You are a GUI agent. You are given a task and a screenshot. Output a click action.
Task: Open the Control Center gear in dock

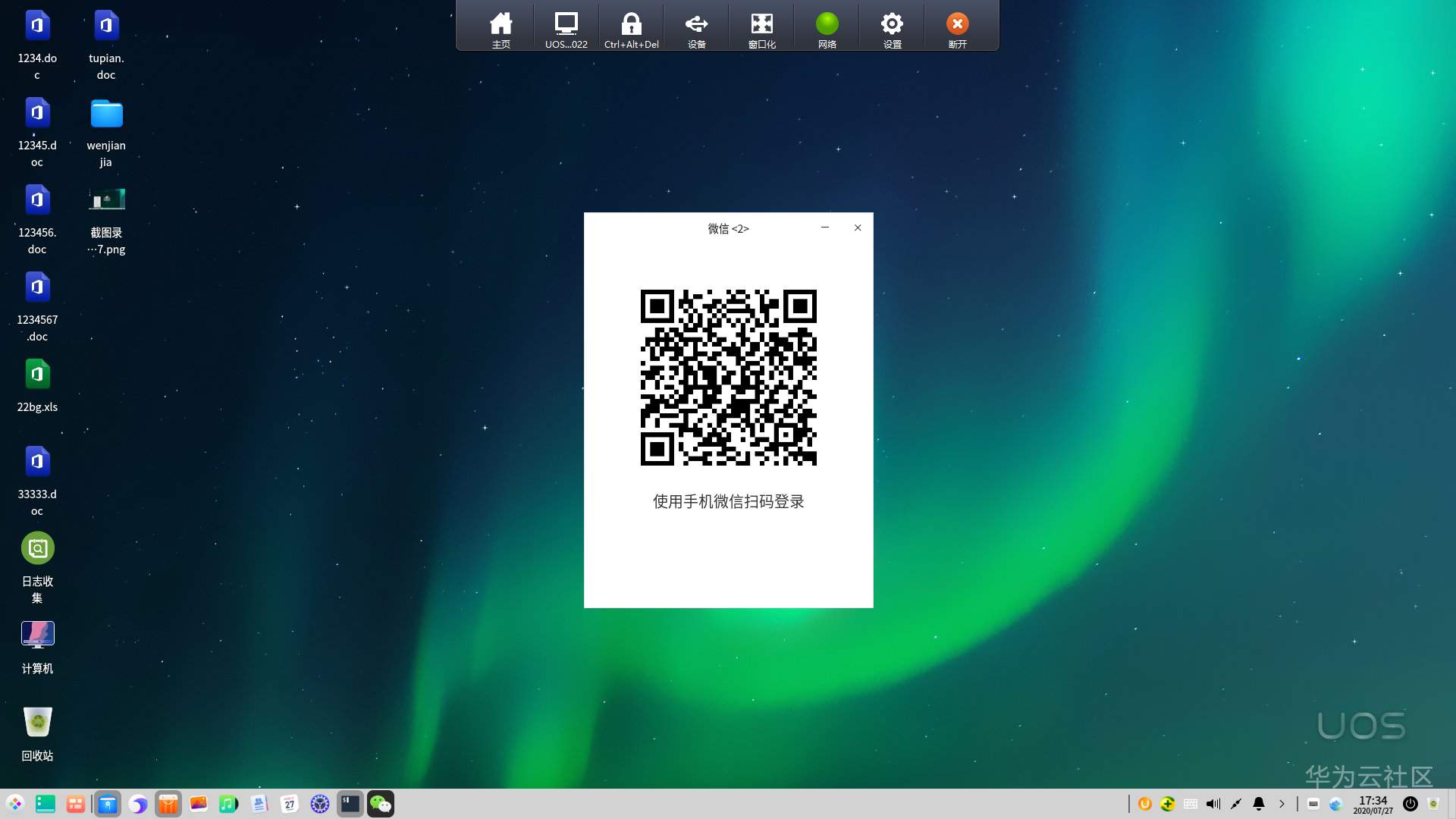pos(320,804)
